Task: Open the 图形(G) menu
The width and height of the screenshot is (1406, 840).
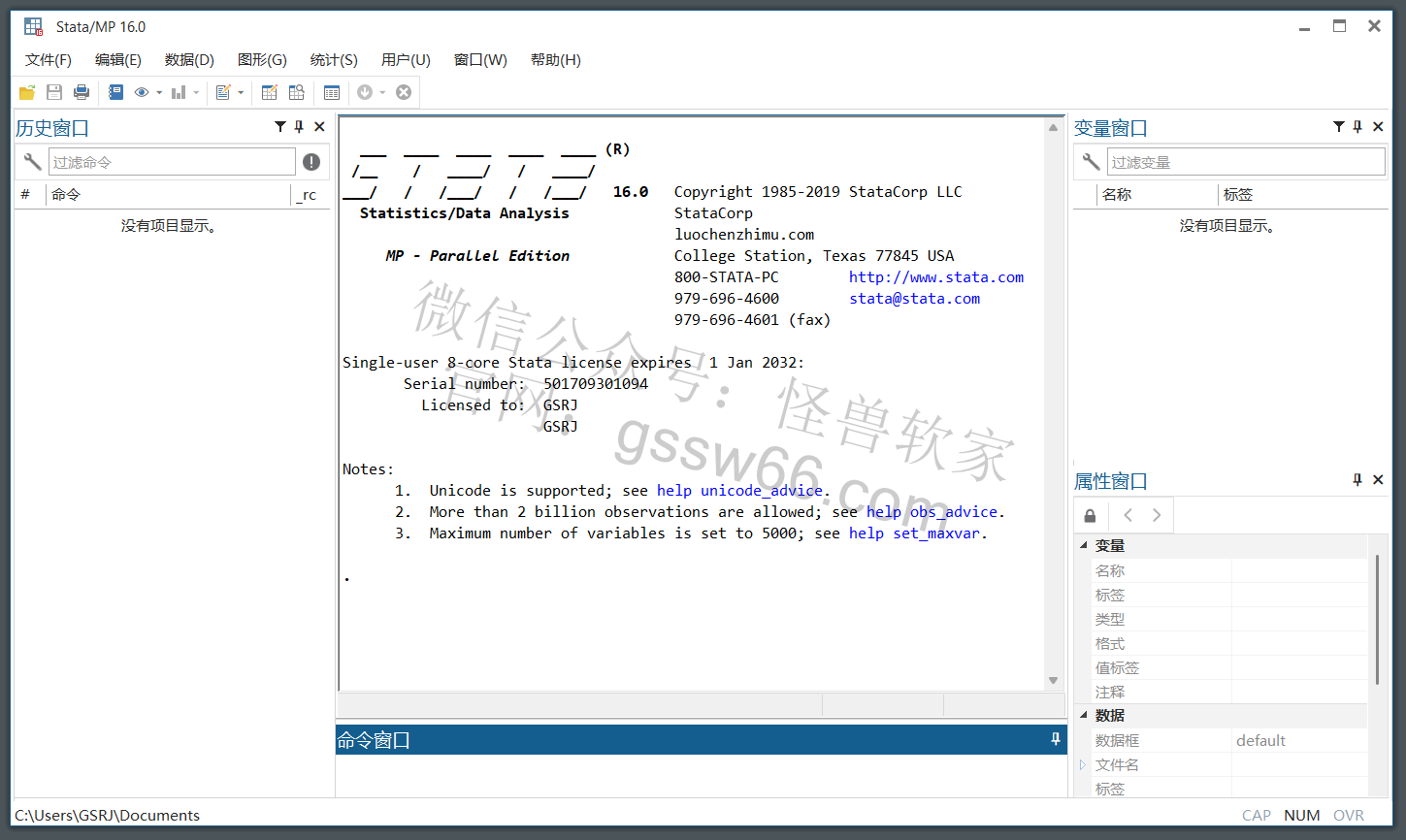Action: click(x=262, y=59)
